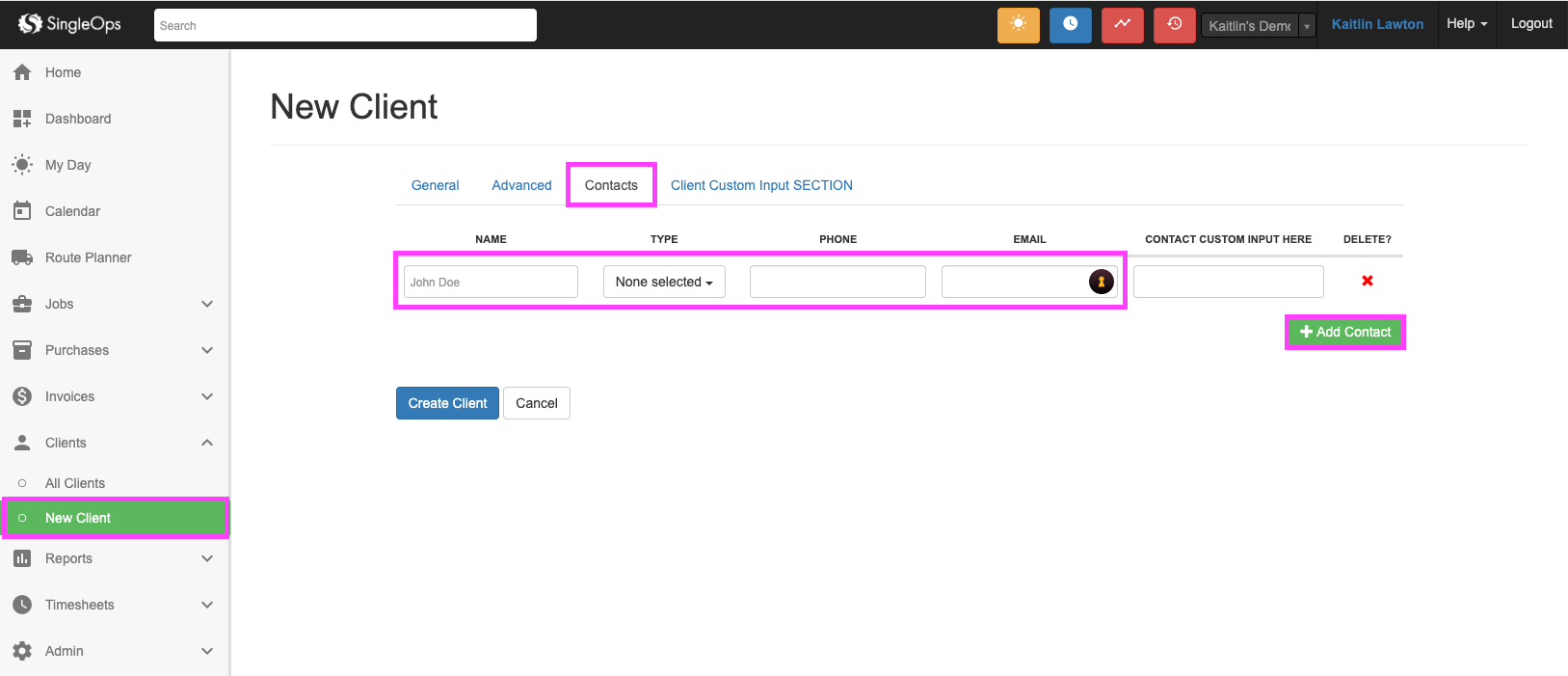Click the blue clock icon button
This screenshot has width=1568, height=676.
click(1070, 25)
